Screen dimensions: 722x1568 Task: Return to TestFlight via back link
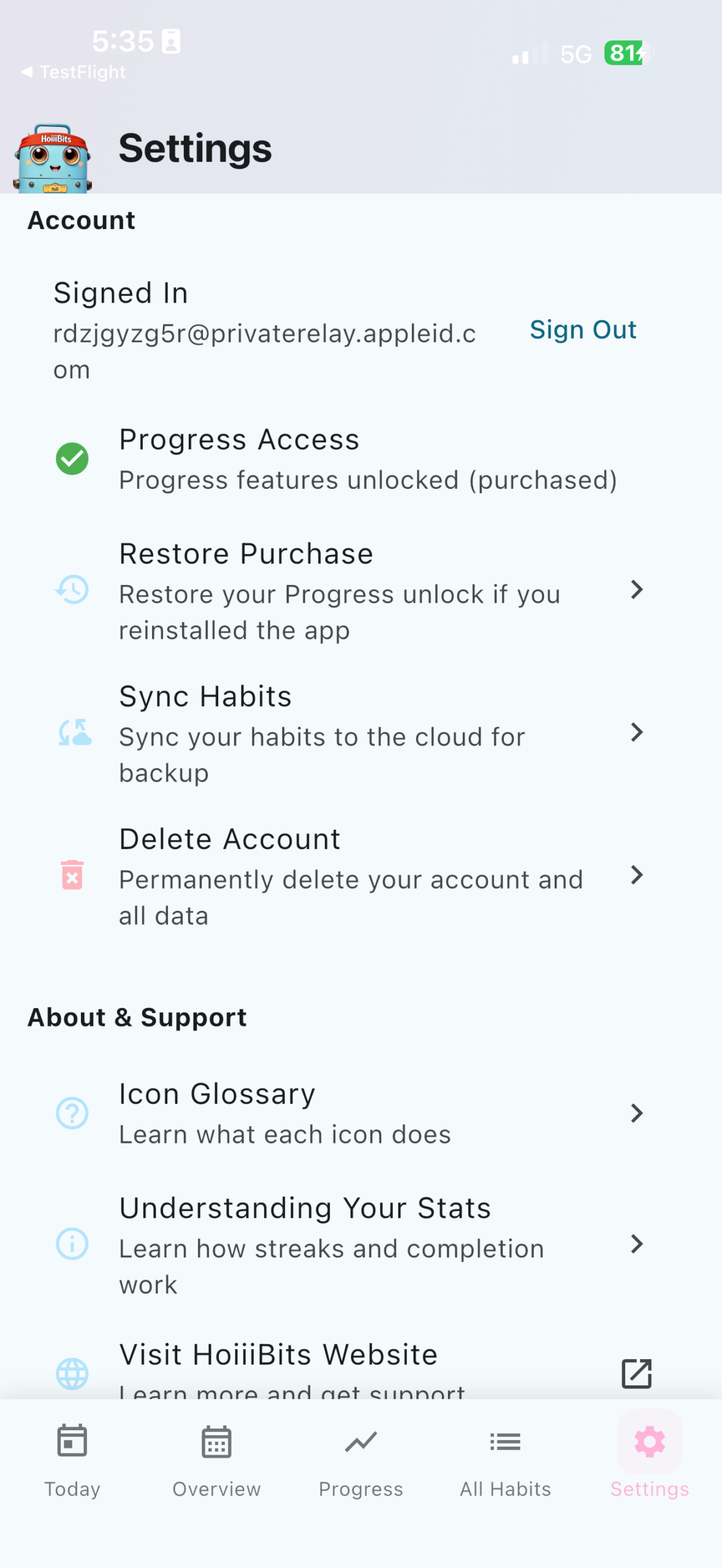(x=74, y=72)
